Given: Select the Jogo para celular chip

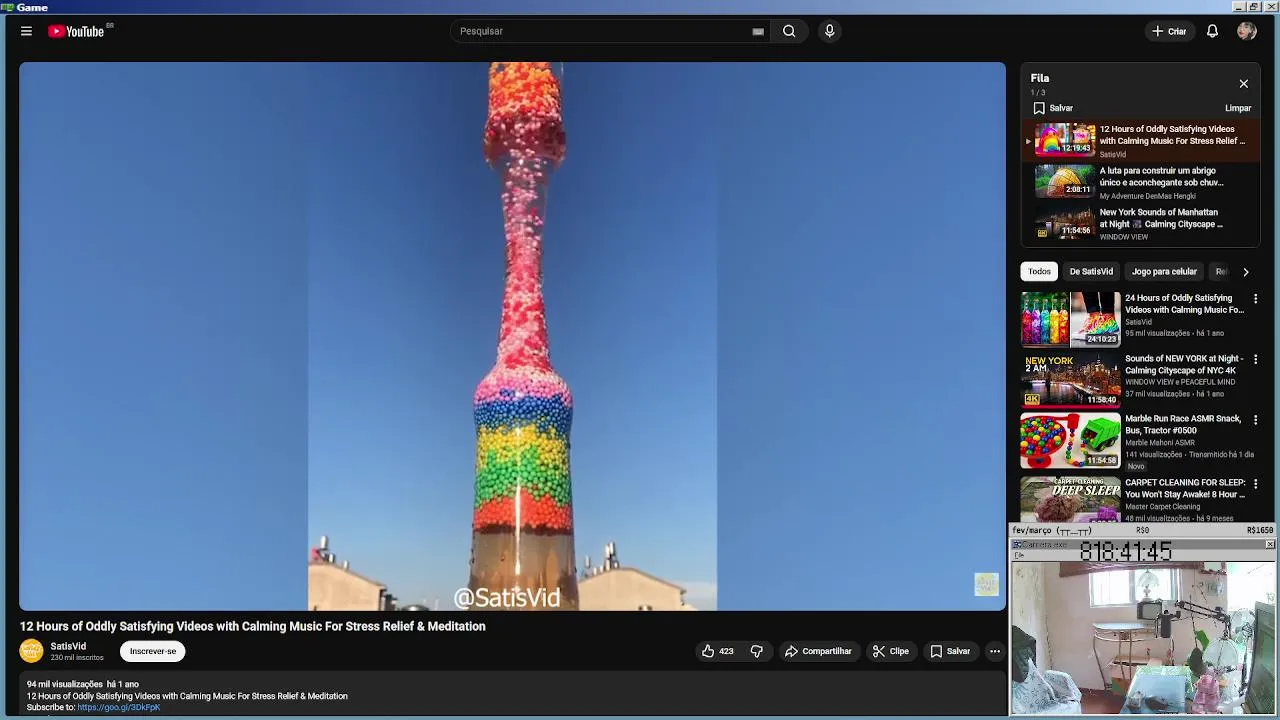Looking at the screenshot, I should (1164, 271).
